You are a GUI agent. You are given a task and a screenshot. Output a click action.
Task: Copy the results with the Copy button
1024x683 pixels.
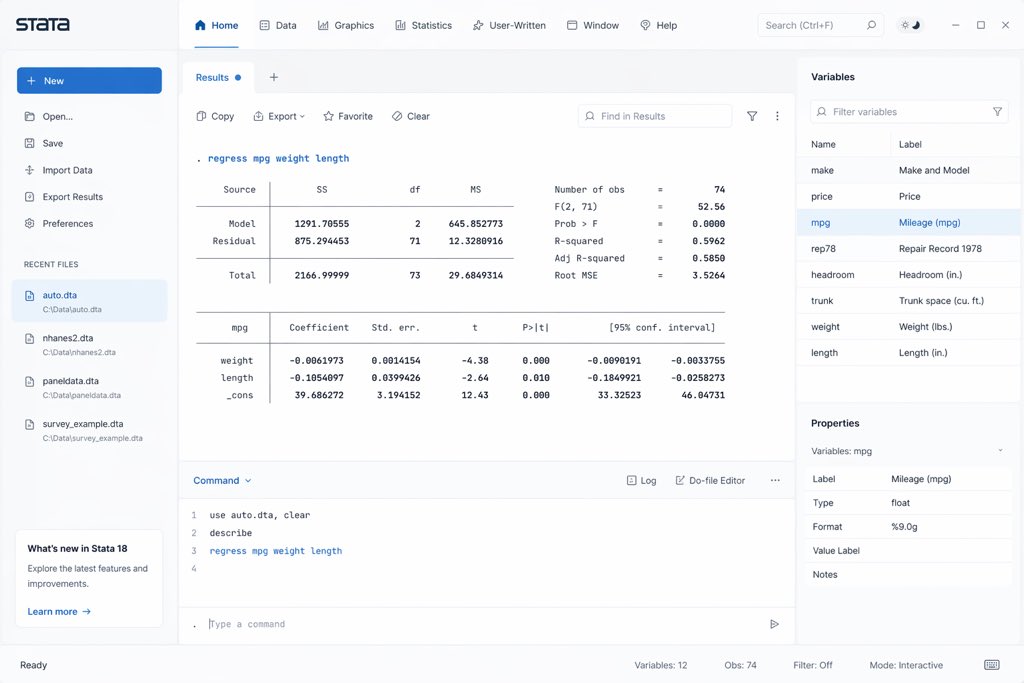(x=215, y=116)
